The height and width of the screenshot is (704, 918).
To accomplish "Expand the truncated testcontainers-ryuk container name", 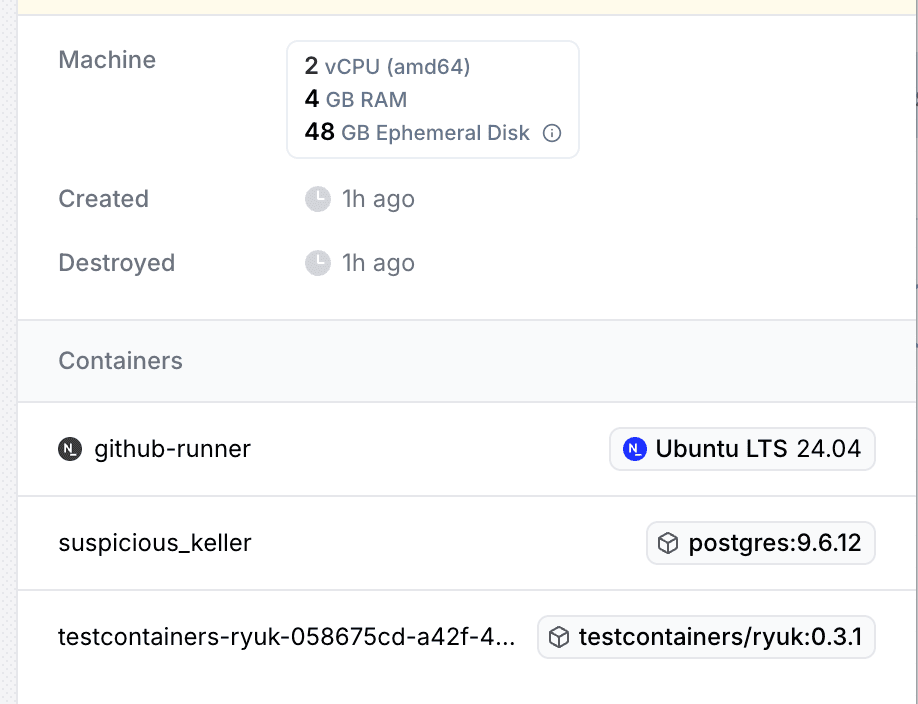I will pos(287,637).
